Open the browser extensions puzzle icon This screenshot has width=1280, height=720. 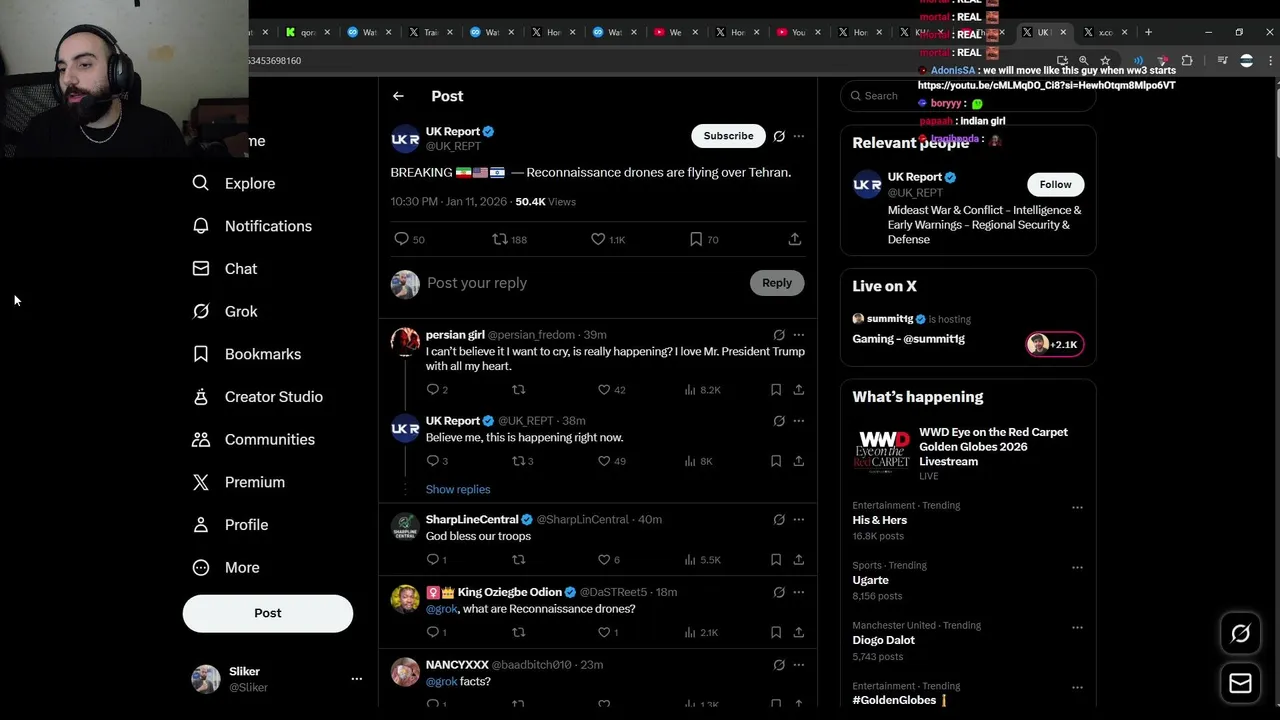(x=1187, y=61)
